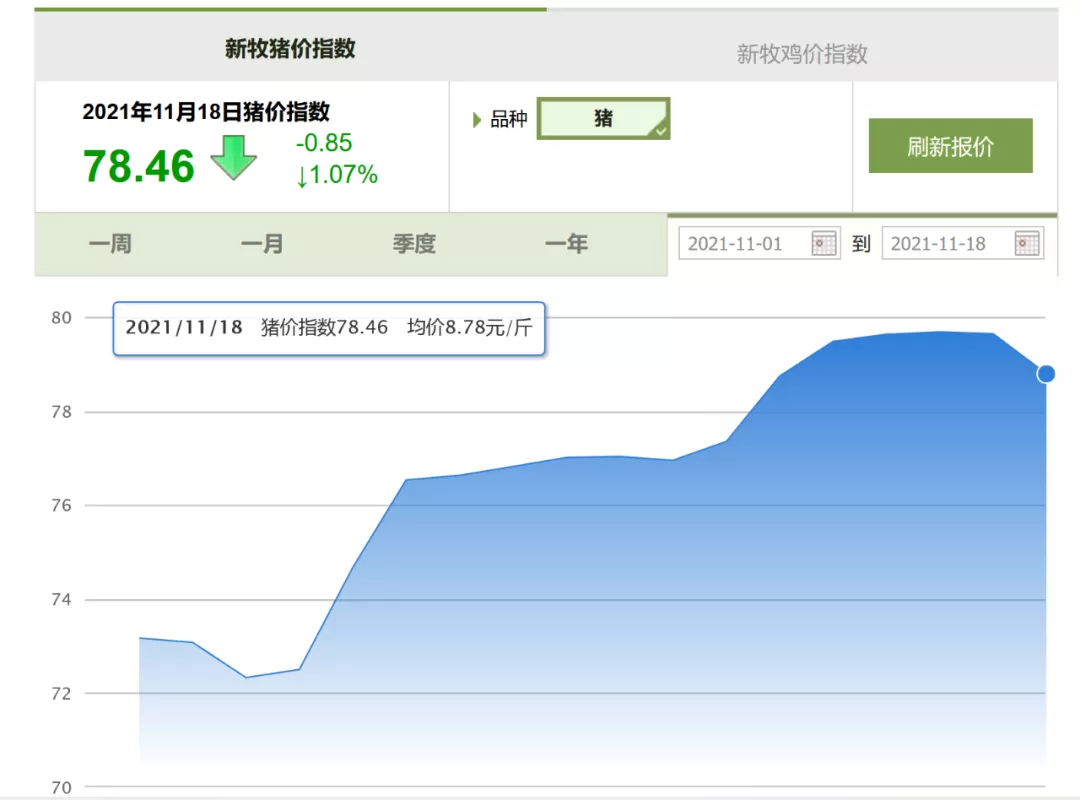Viewport: 1080px width, 800px height.
Task: Switch to 新牧猪价指数 tab
Action: (x=290, y=48)
